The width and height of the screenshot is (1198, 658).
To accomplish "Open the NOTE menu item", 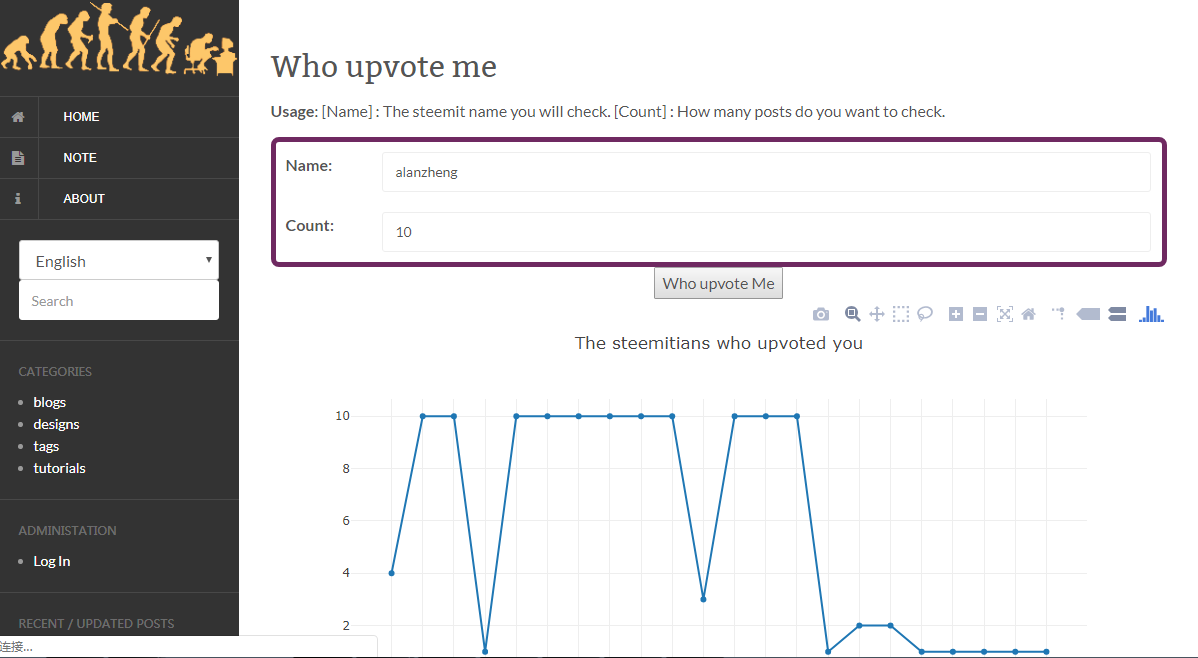I will click(79, 157).
